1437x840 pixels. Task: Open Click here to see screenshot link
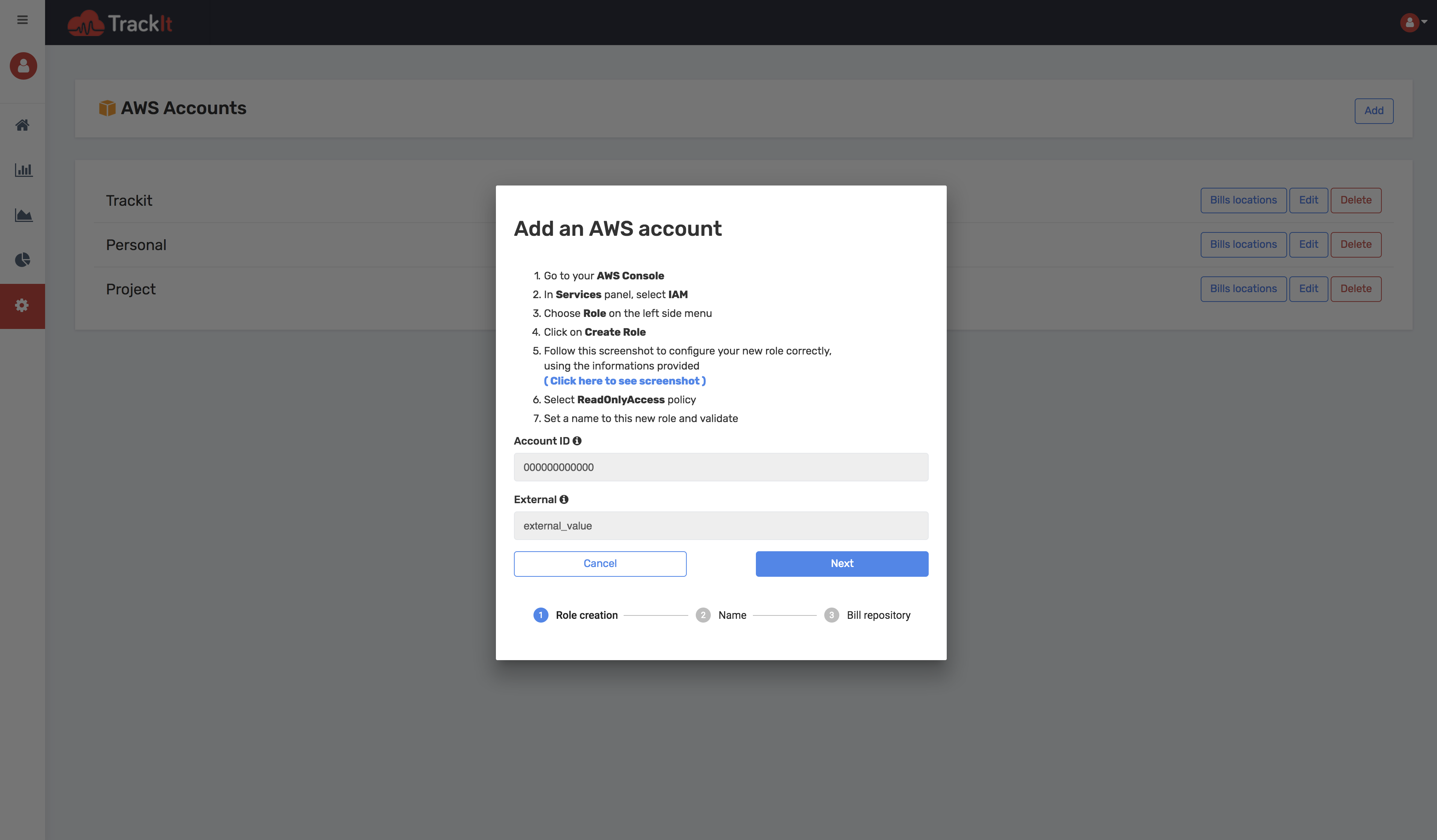coord(624,381)
